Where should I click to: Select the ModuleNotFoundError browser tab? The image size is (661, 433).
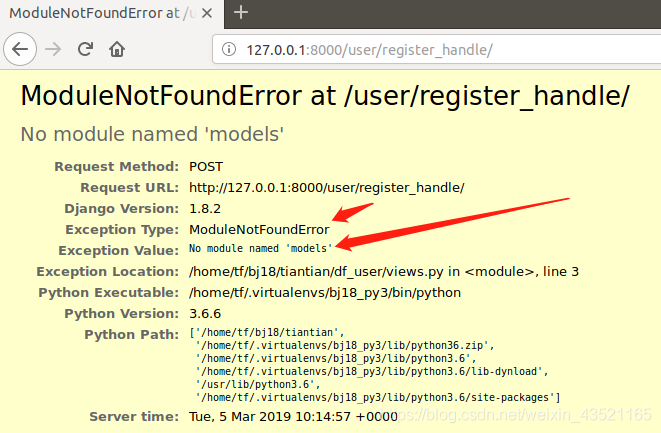[x=111, y=13]
